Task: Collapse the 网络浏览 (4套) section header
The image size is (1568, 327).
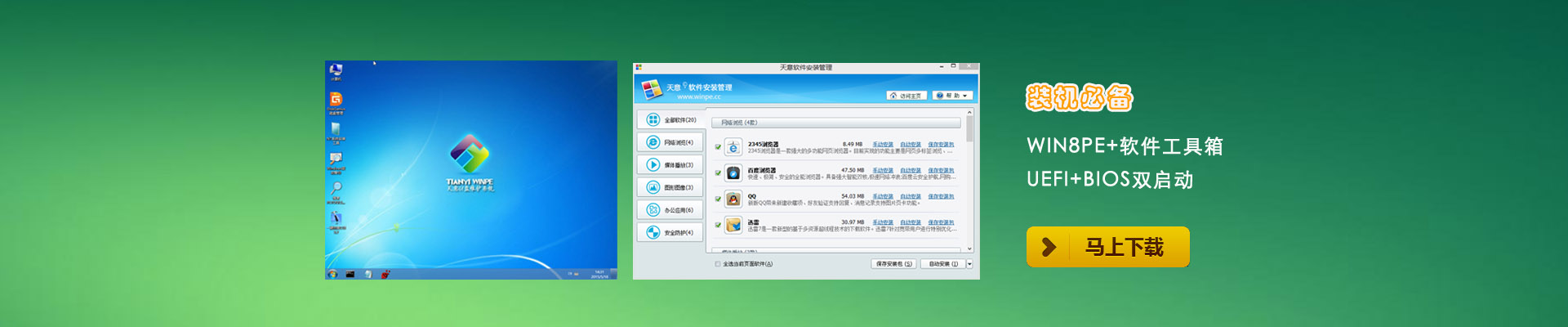Action: pos(837,123)
